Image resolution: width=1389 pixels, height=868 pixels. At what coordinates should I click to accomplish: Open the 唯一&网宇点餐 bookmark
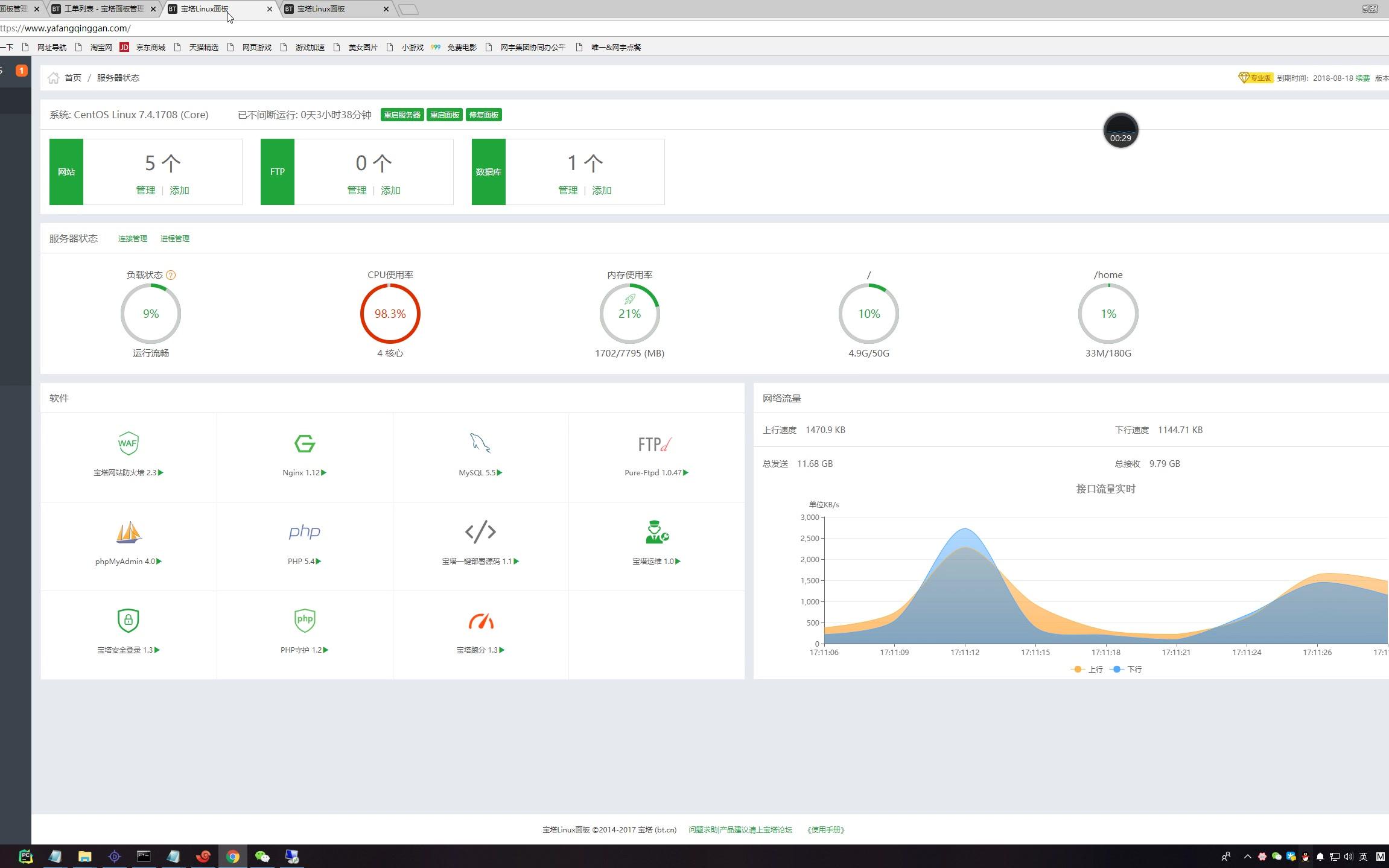point(608,47)
